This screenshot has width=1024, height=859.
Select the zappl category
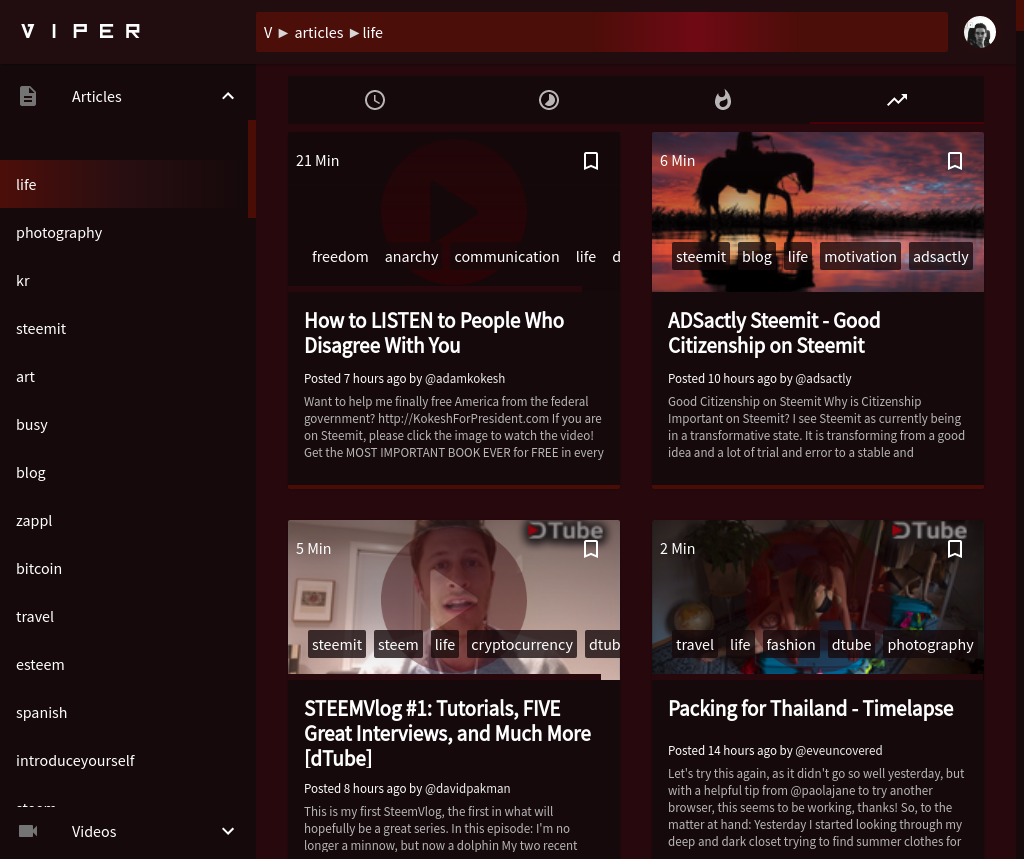[x=124, y=521]
